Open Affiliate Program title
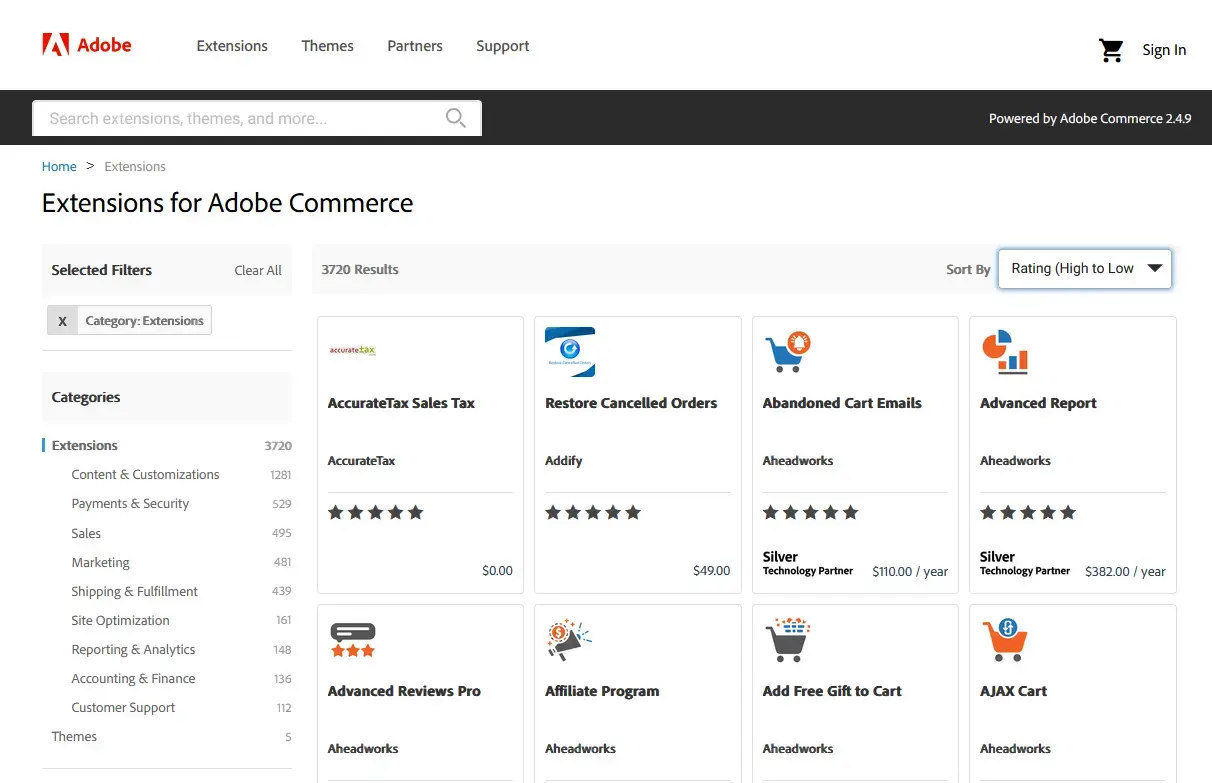 click(602, 691)
